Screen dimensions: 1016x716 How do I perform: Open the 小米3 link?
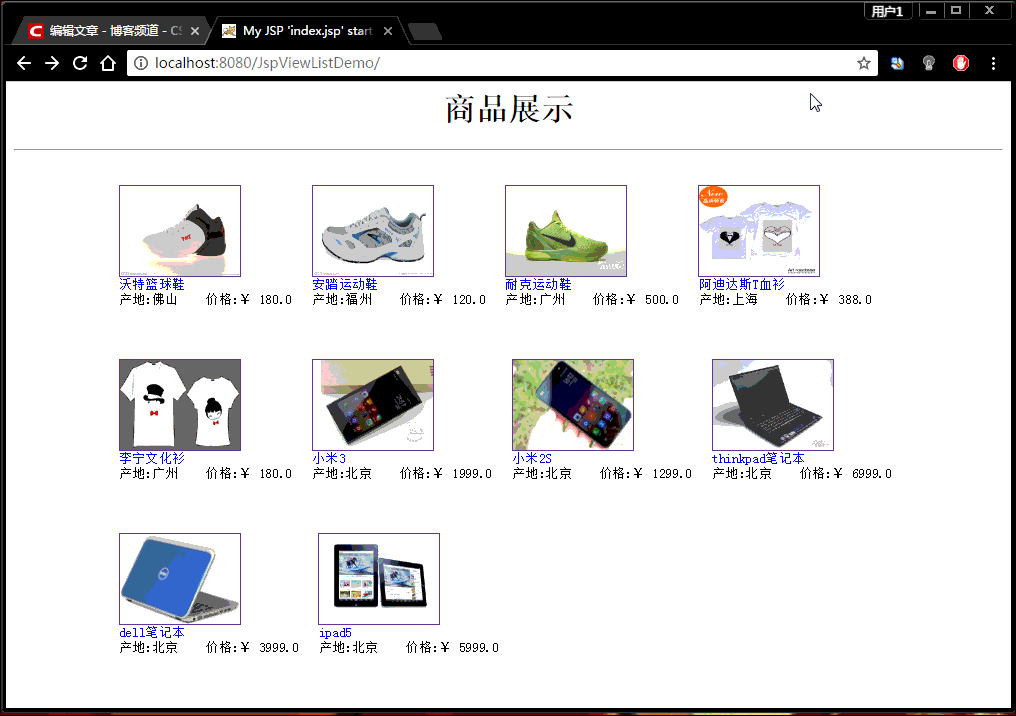[x=329, y=458]
